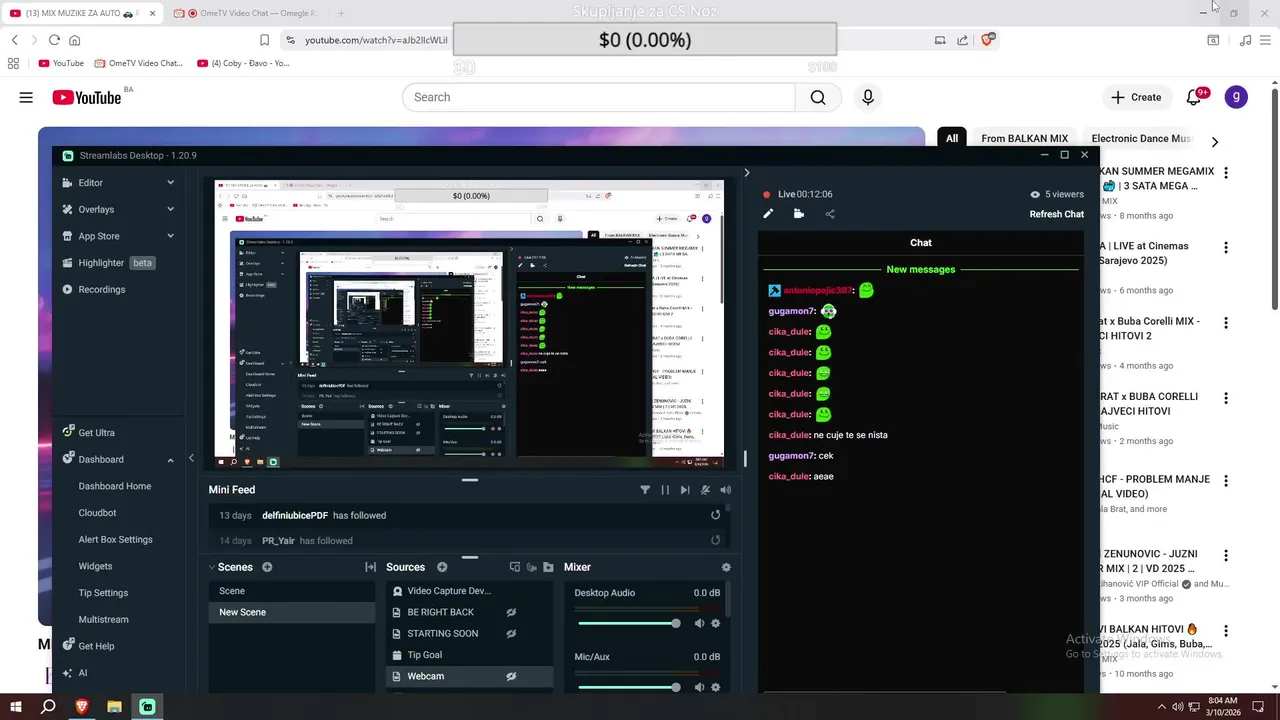Open YouTube notifications bell
The width and height of the screenshot is (1280, 720).
[x=1194, y=97]
